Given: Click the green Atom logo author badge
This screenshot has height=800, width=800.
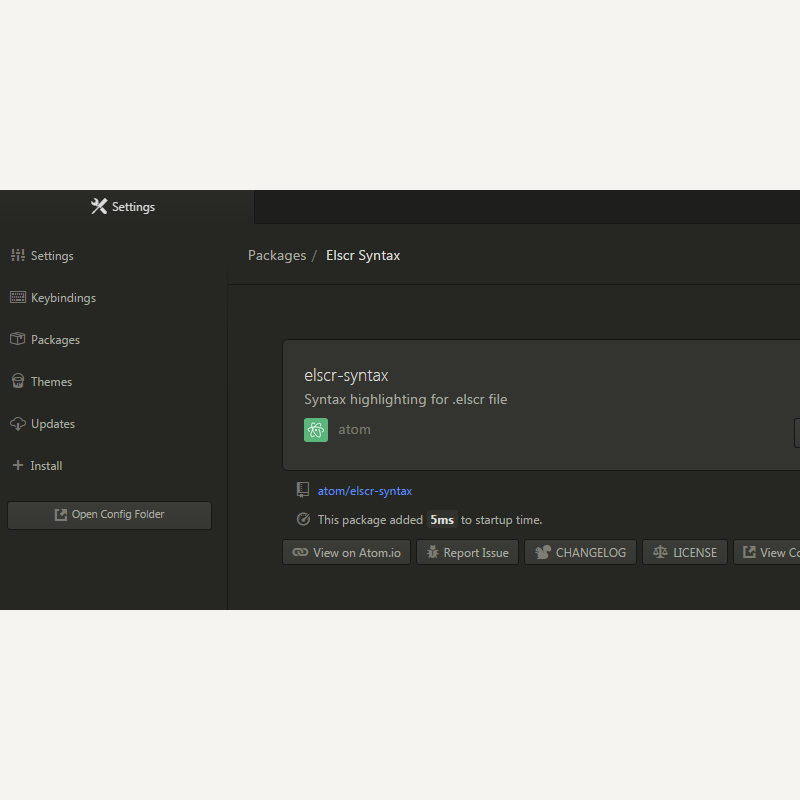Looking at the screenshot, I should [x=315, y=430].
